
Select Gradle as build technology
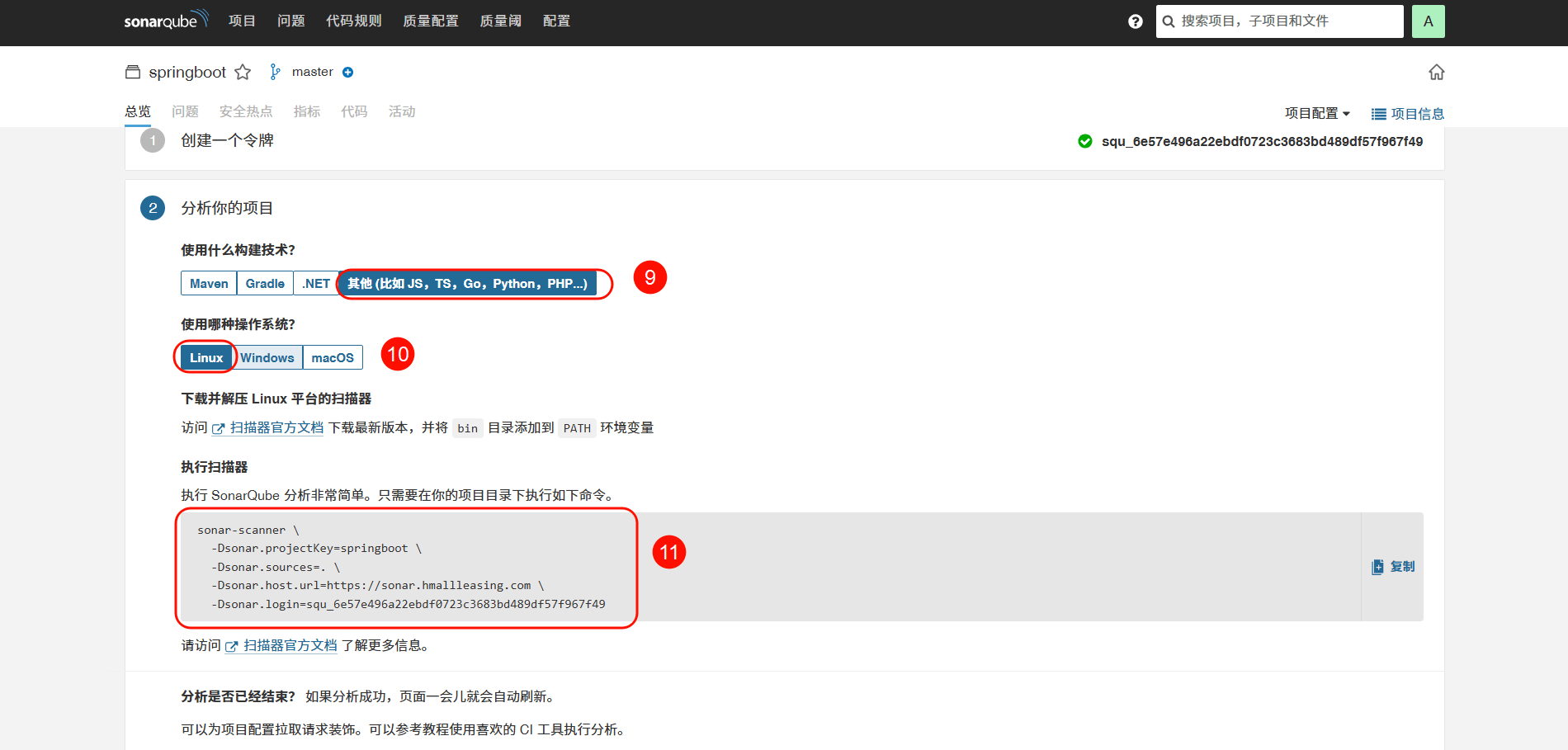[x=265, y=284]
